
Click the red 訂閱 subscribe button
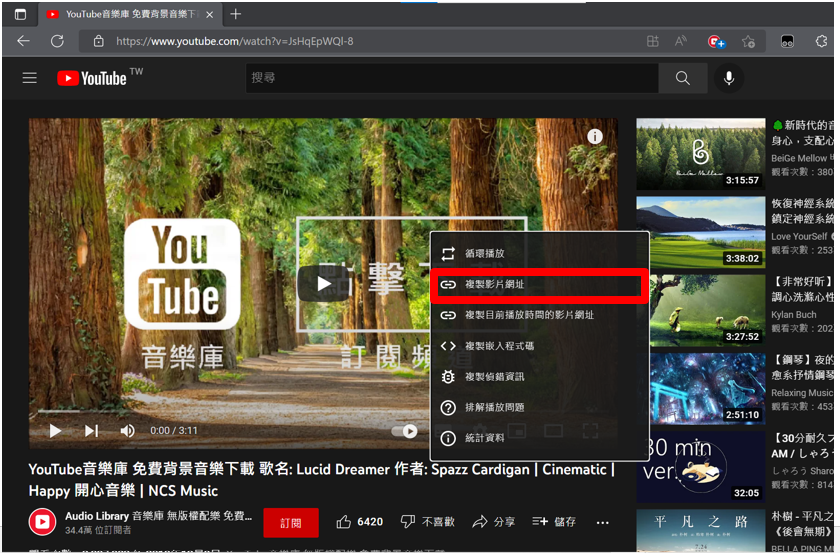291,522
